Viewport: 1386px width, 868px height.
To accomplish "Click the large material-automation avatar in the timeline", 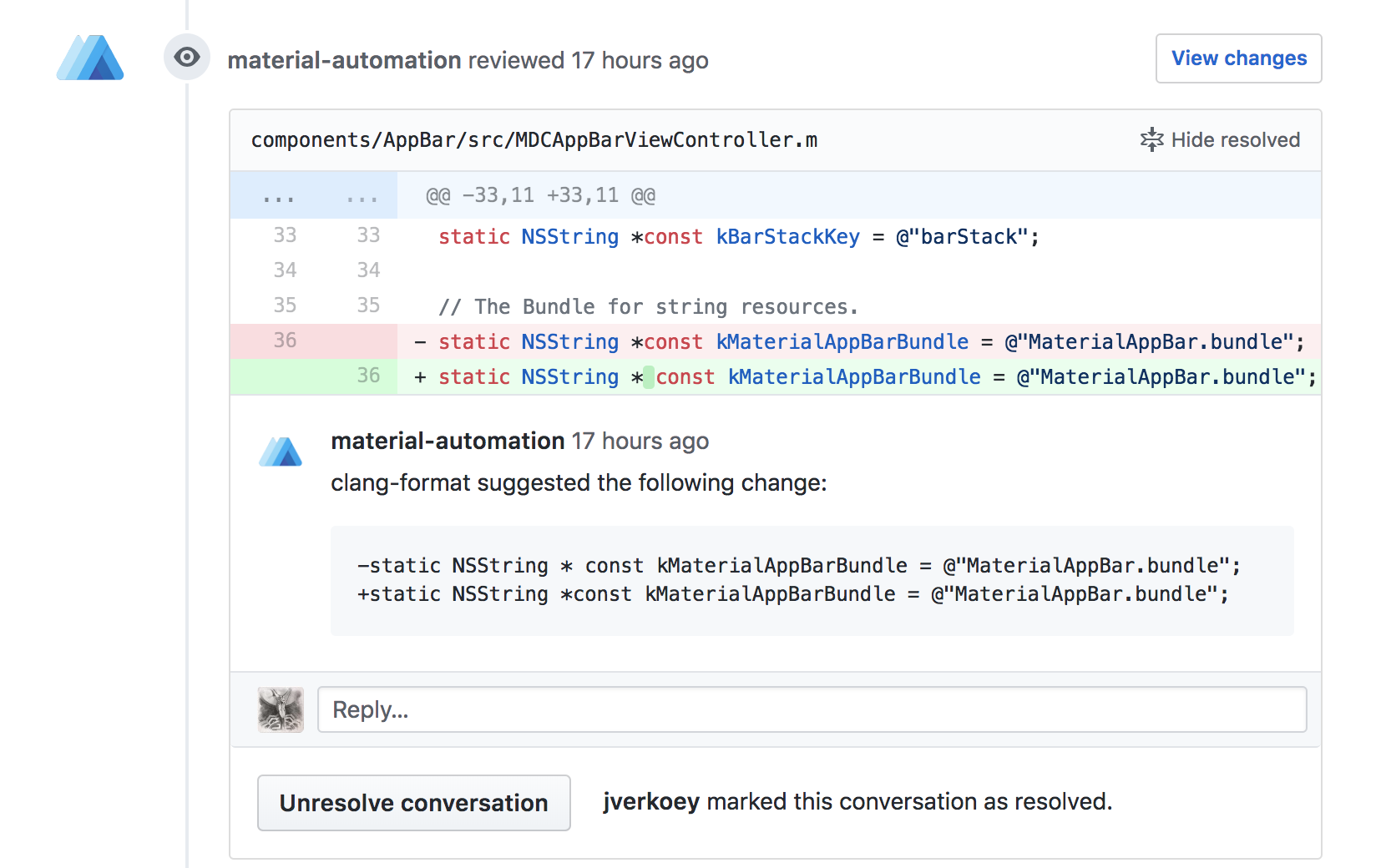I will (x=90, y=58).
